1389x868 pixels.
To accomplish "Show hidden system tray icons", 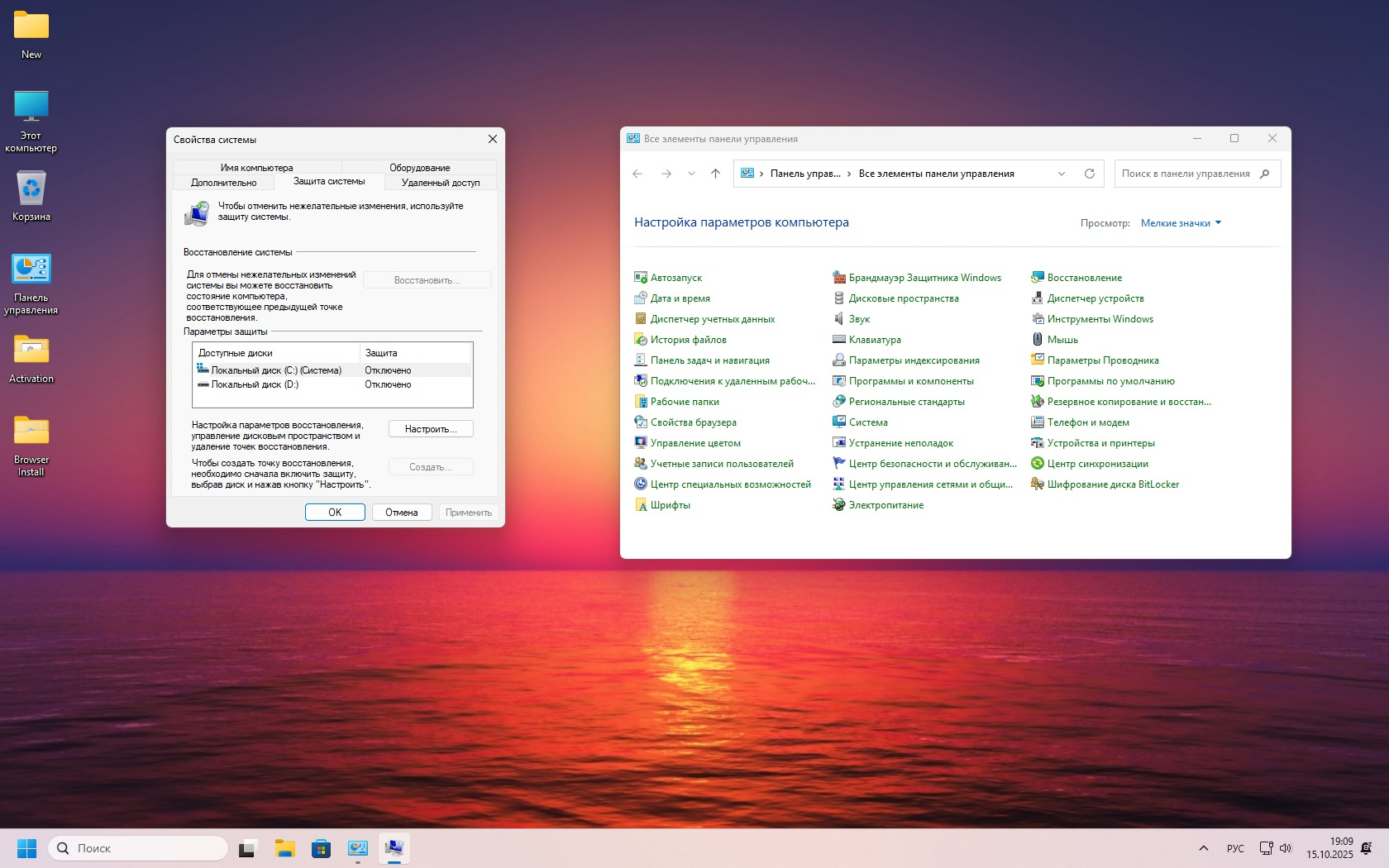I will click(x=1204, y=848).
